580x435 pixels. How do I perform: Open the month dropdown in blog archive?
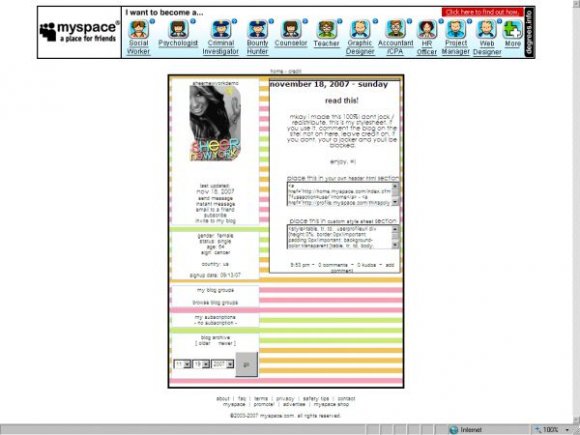coord(182,364)
